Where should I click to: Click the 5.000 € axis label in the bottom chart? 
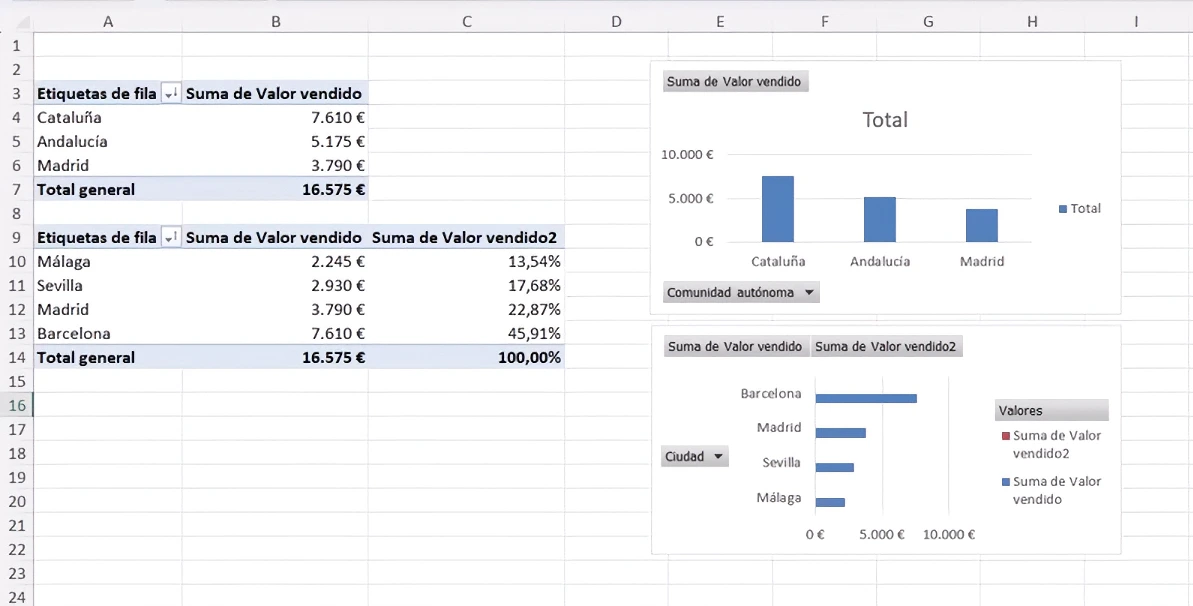point(882,534)
